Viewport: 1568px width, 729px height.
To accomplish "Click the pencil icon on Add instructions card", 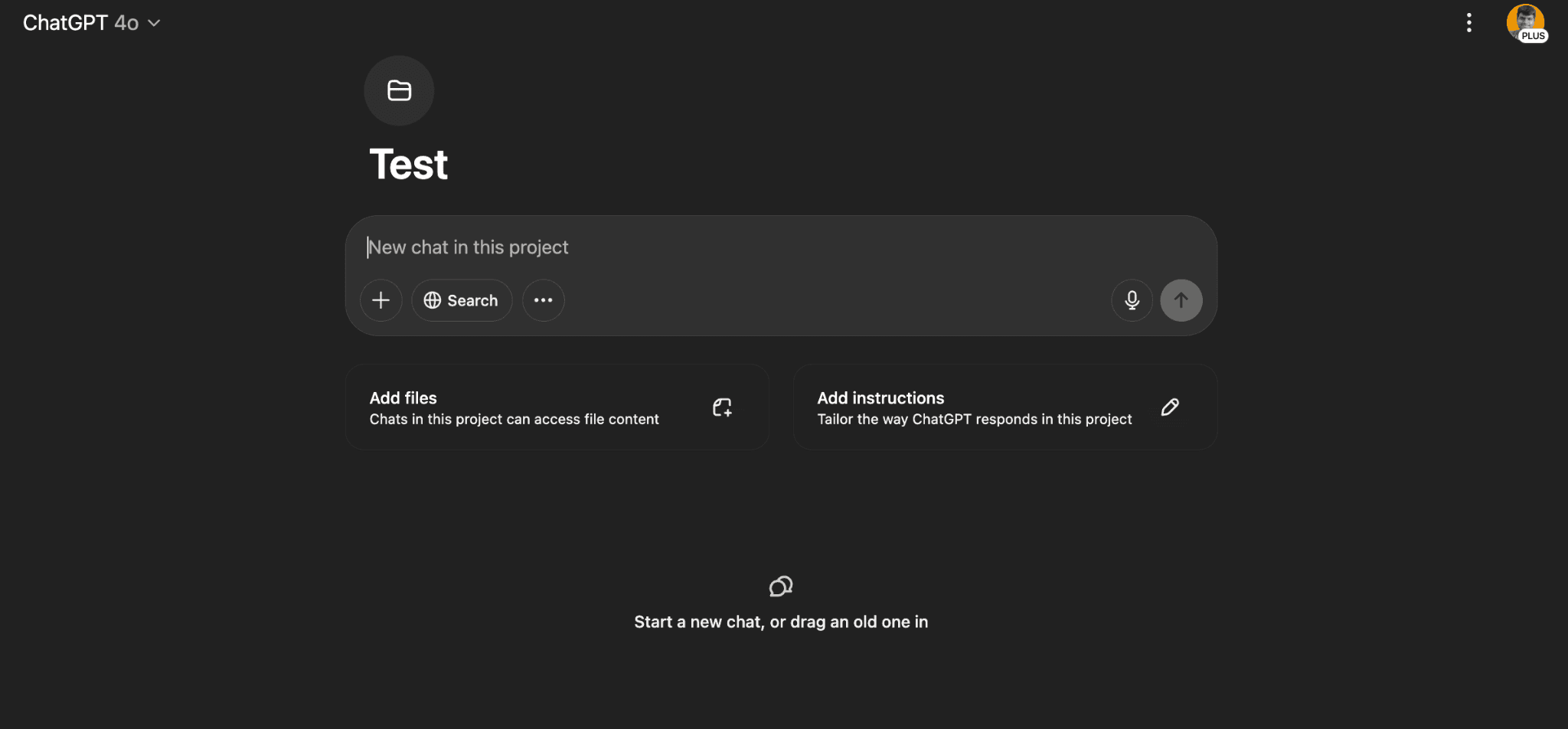I will pyautogui.click(x=1169, y=407).
